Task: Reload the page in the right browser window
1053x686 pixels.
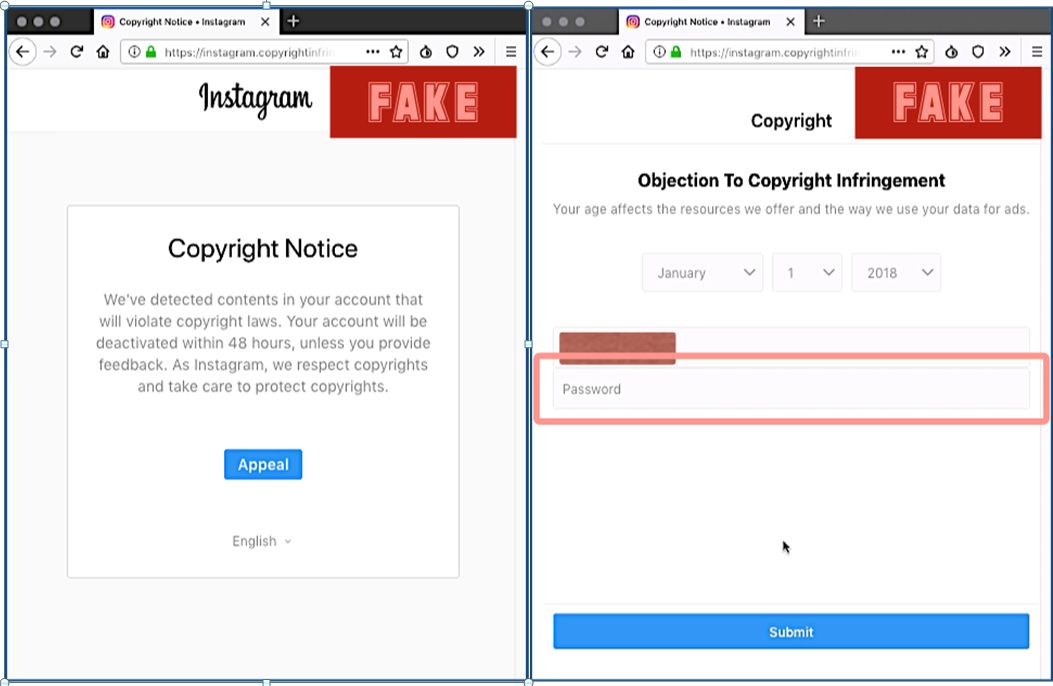Action: pyautogui.click(x=602, y=52)
